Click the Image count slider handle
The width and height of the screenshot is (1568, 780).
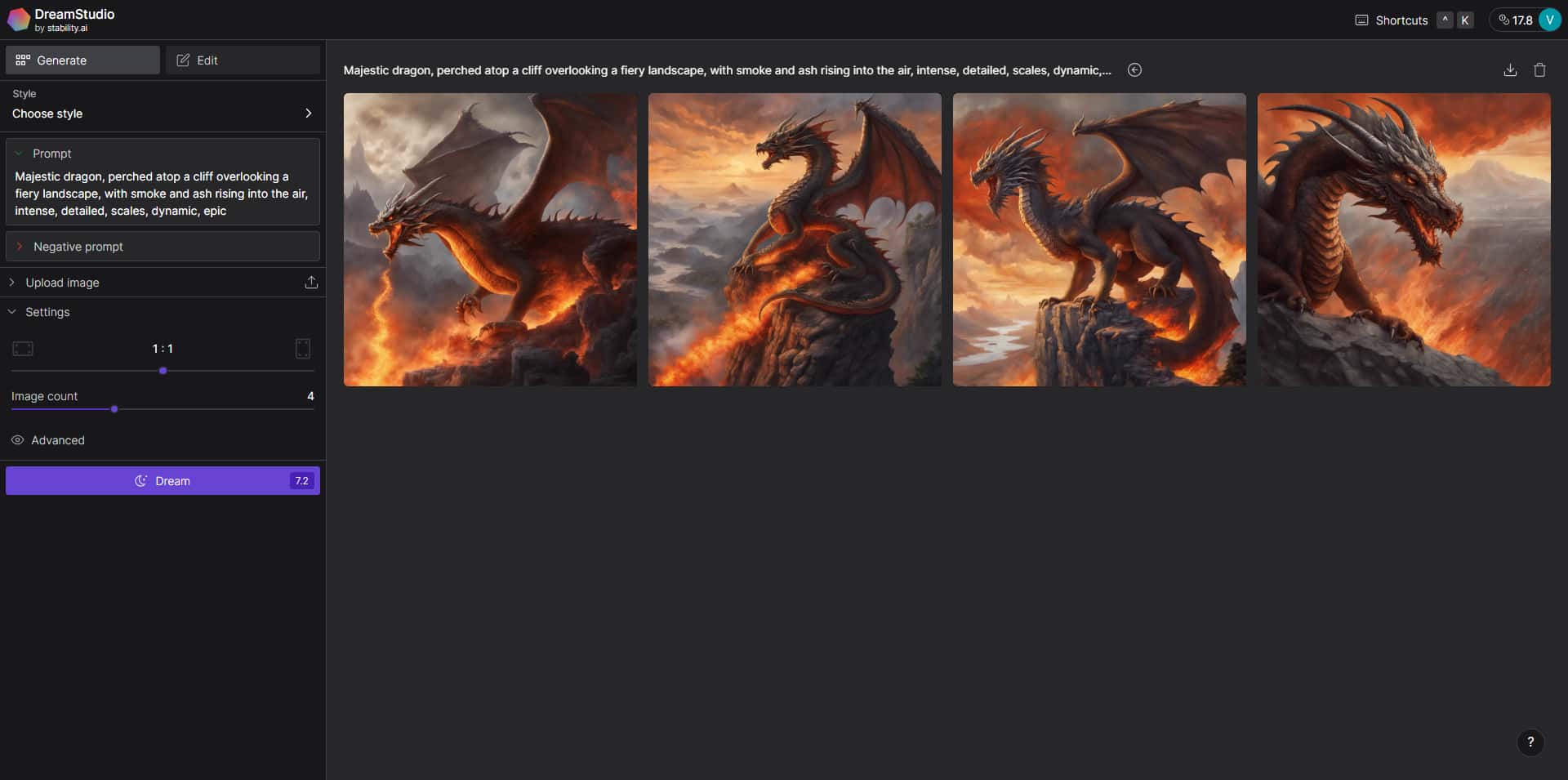tap(114, 409)
